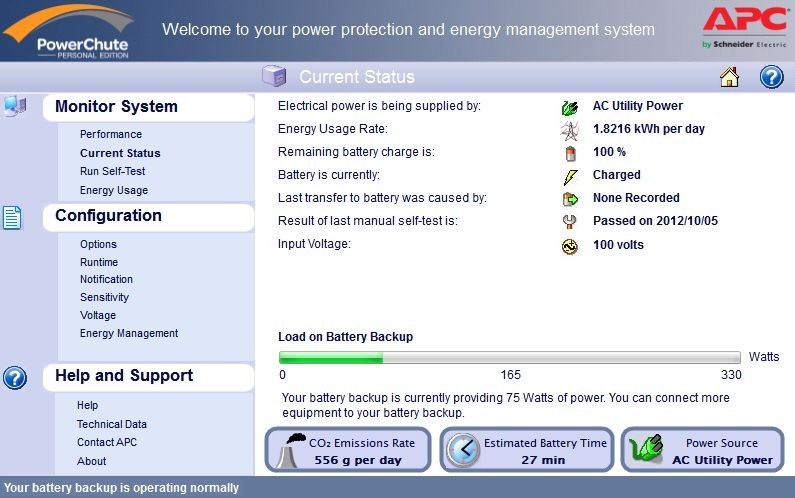795x498 pixels.
Task: Click the Power Source green plug icon
Action: tap(645, 448)
